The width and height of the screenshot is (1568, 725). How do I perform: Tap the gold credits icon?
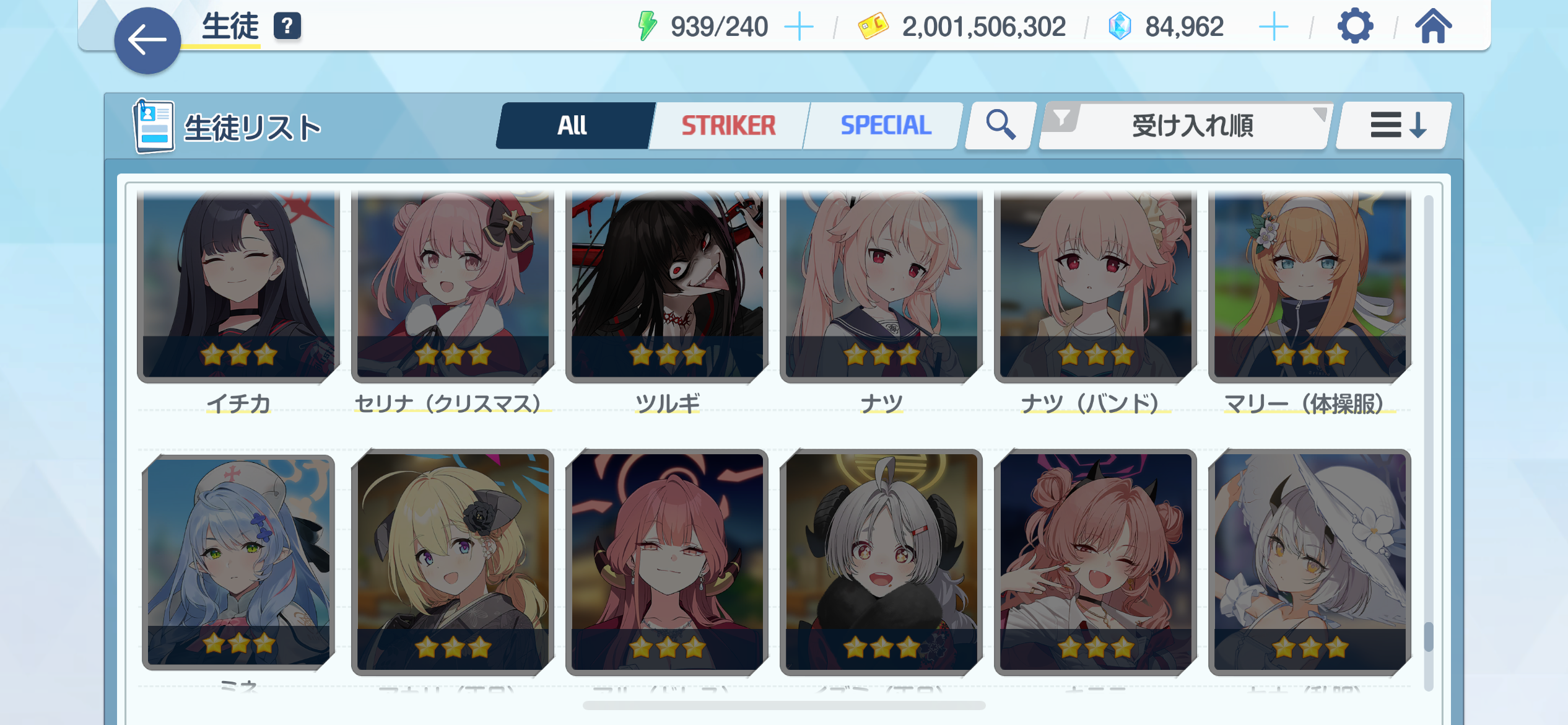pos(873,27)
